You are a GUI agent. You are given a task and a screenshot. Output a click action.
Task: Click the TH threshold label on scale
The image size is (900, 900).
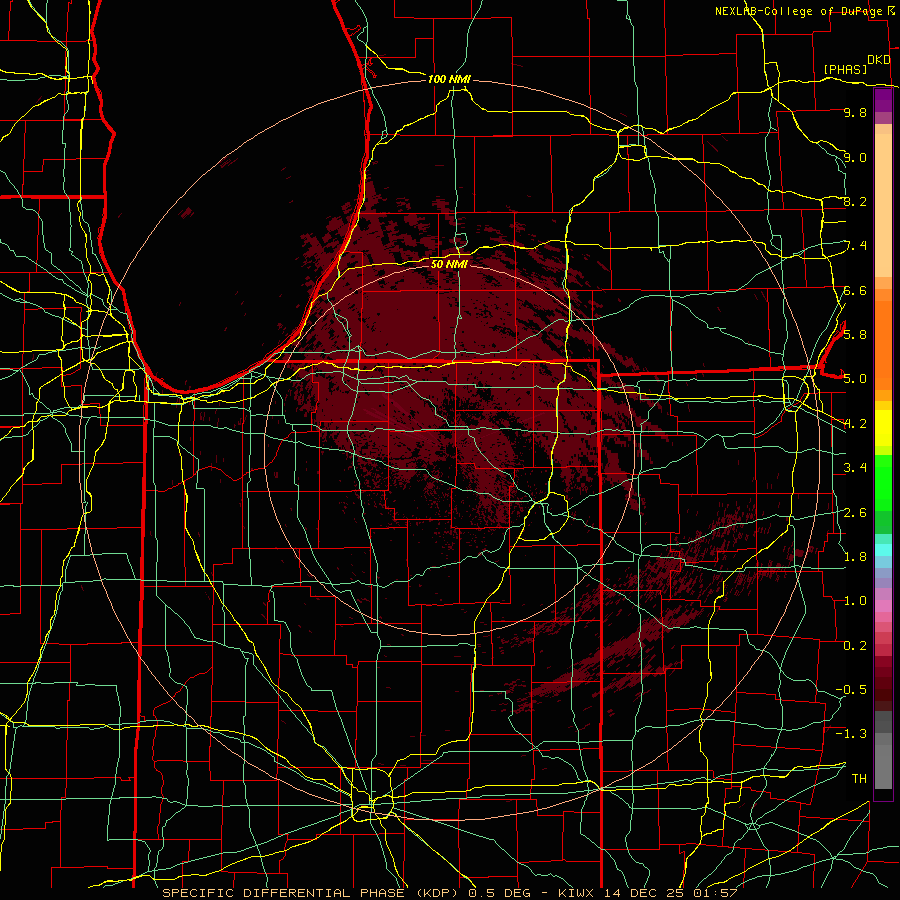[859, 778]
